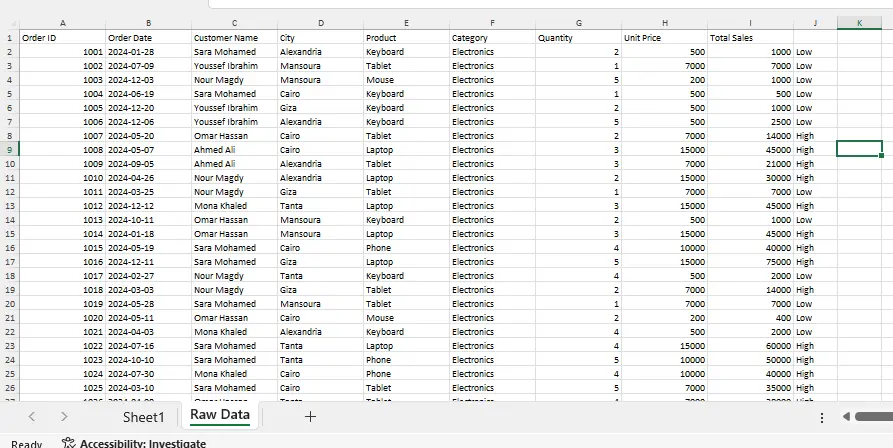This screenshot has height=448, width=893.
Task: Click Laptop product cell in row 23
Action: click(407, 346)
